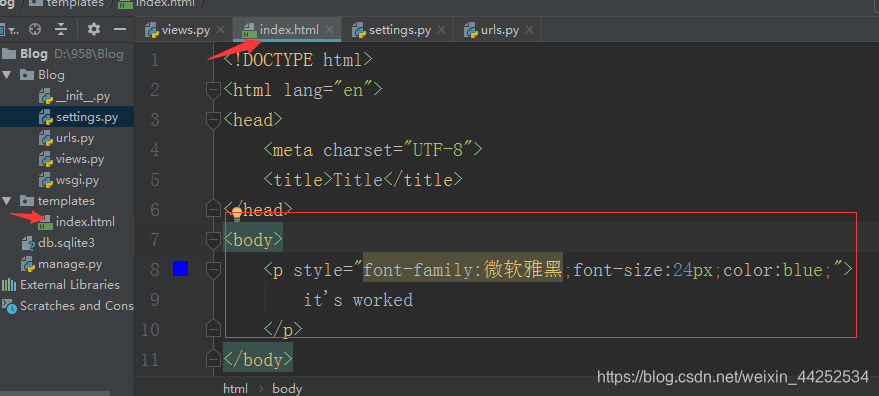Click templates in the navigation bar path
The height and width of the screenshot is (396, 879).
coord(75,3)
